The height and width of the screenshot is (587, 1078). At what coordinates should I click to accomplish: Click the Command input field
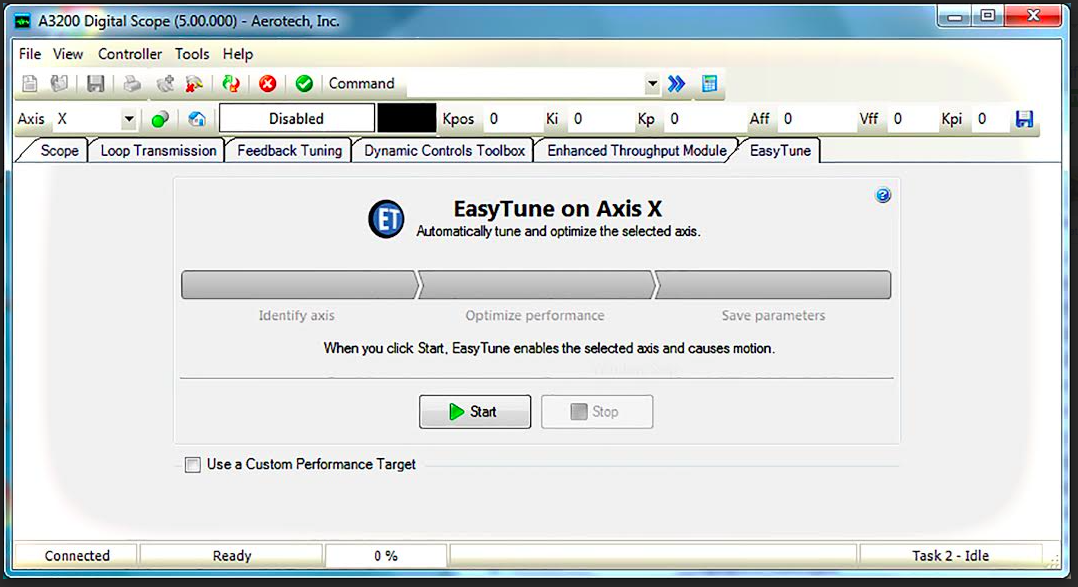tap(525, 84)
